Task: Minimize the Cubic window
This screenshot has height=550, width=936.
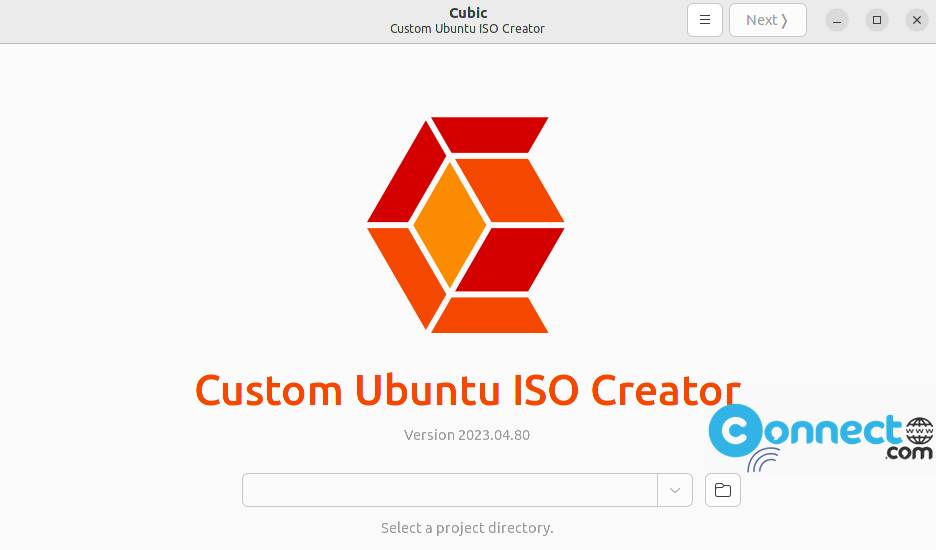Action: click(x=837, y=20)
